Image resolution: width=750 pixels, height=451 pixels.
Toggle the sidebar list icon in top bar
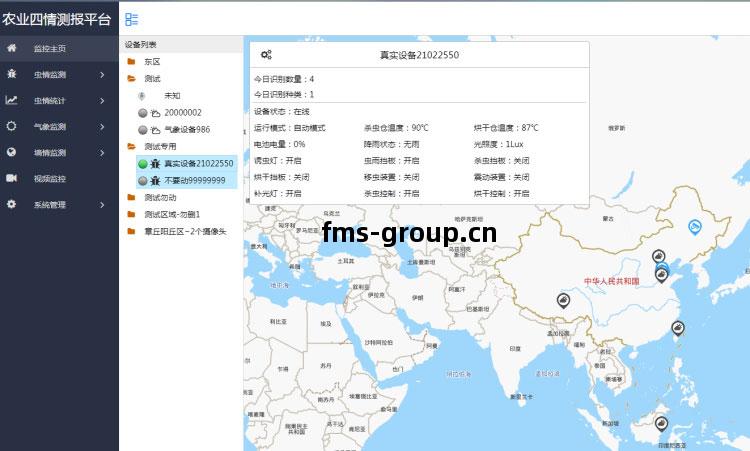point(132,19)
